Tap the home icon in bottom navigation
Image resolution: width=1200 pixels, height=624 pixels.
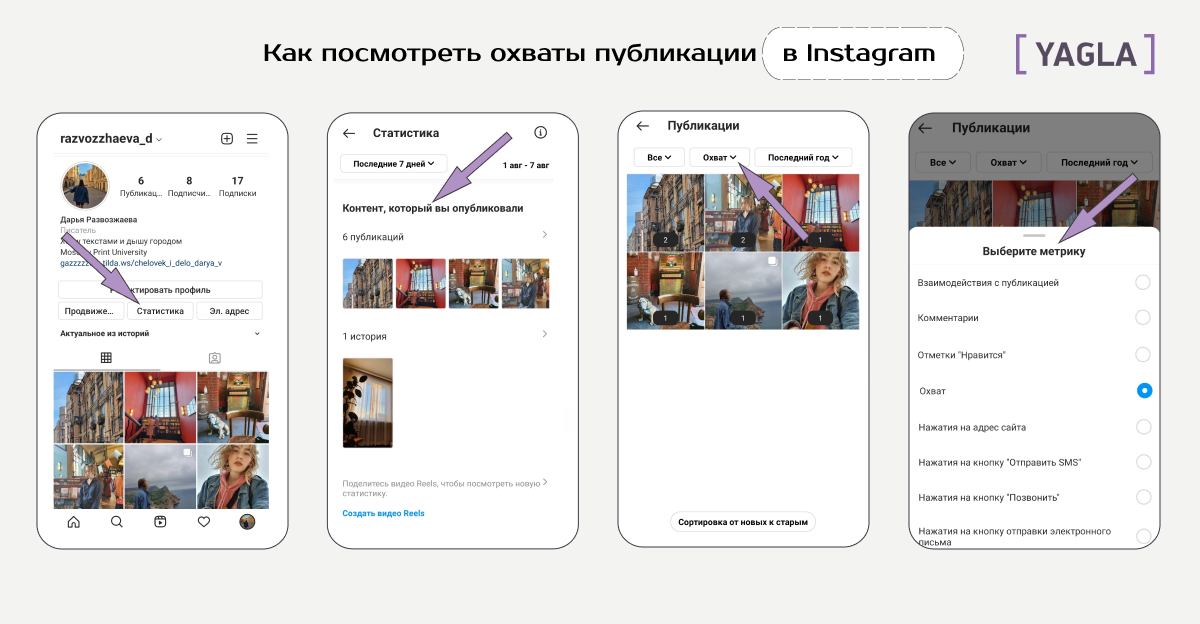coord(73,522)
